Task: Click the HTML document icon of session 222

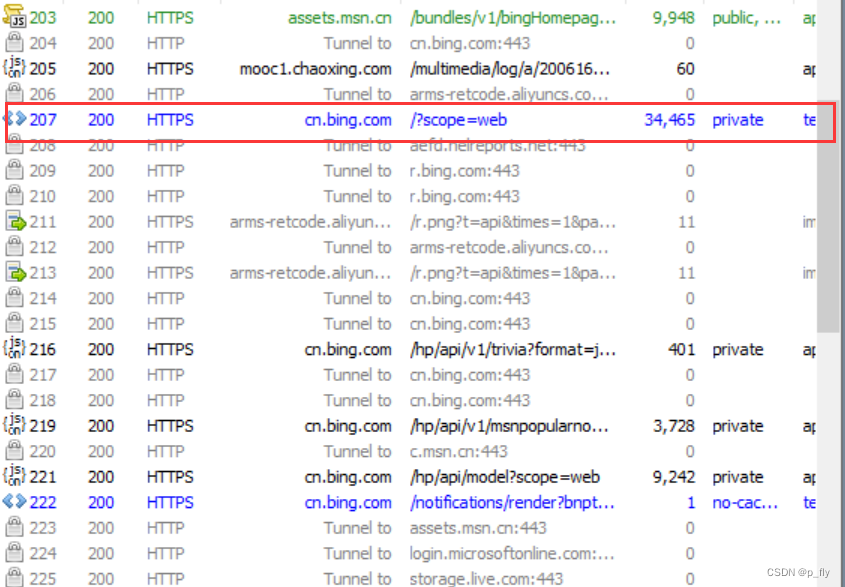Action: click(14, 502)
